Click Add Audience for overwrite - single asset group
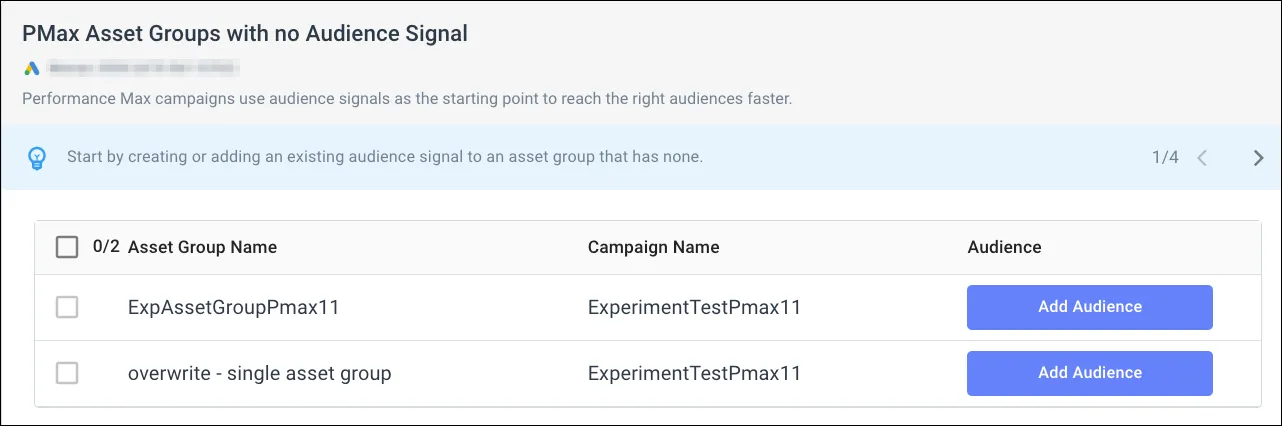The height and width of the screenshot is (426, 1282). tap(1089, 373)
